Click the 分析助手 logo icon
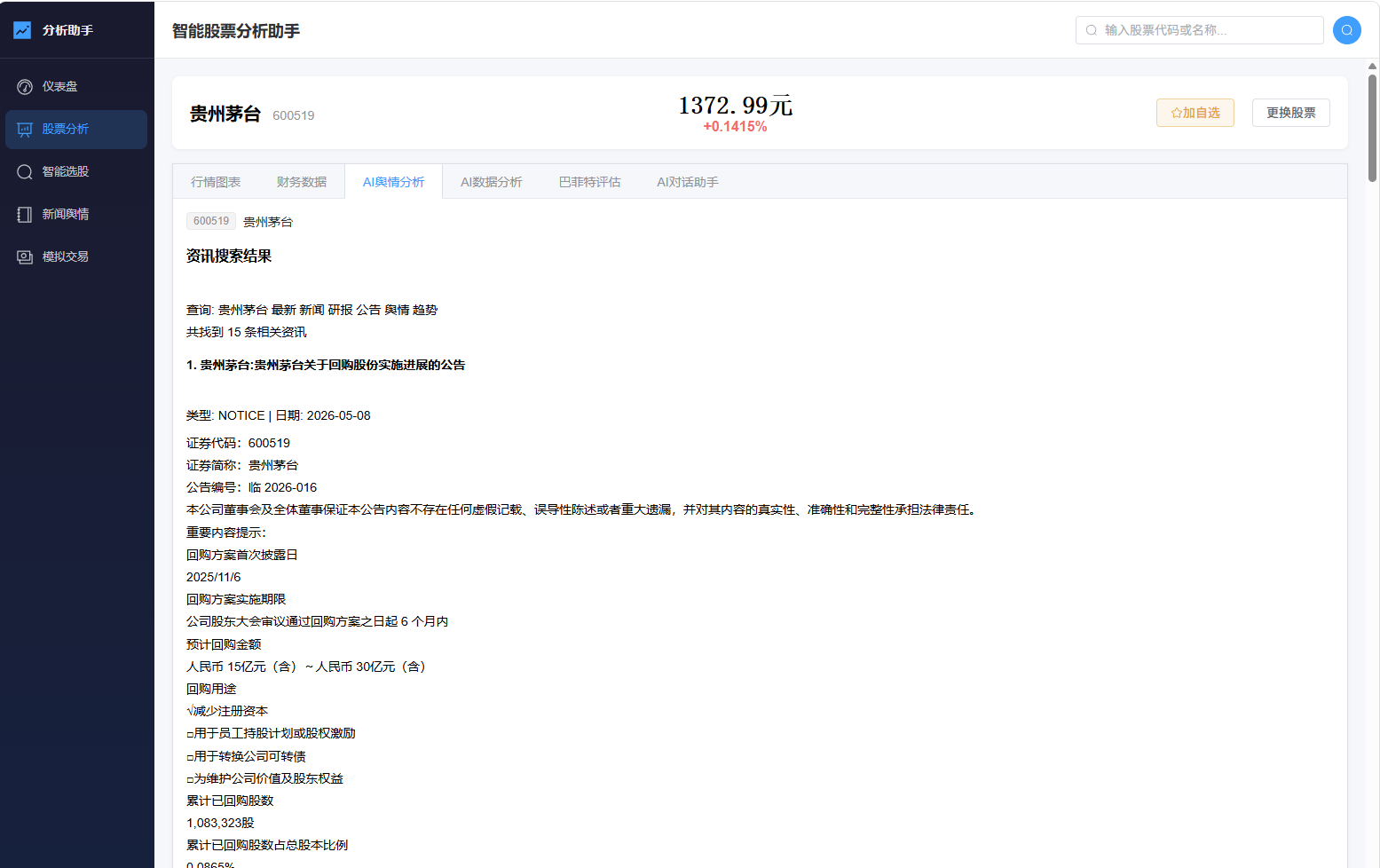The width and height of the screenshot is (1380, 868). coord(22,30)
